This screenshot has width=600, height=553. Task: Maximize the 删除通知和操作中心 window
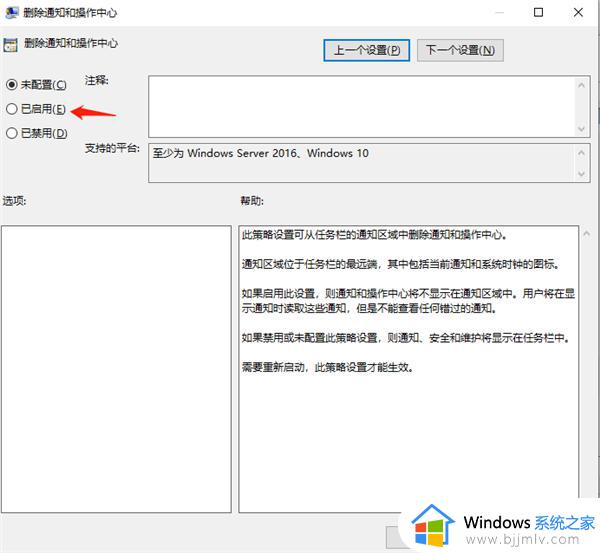[538, 13]
